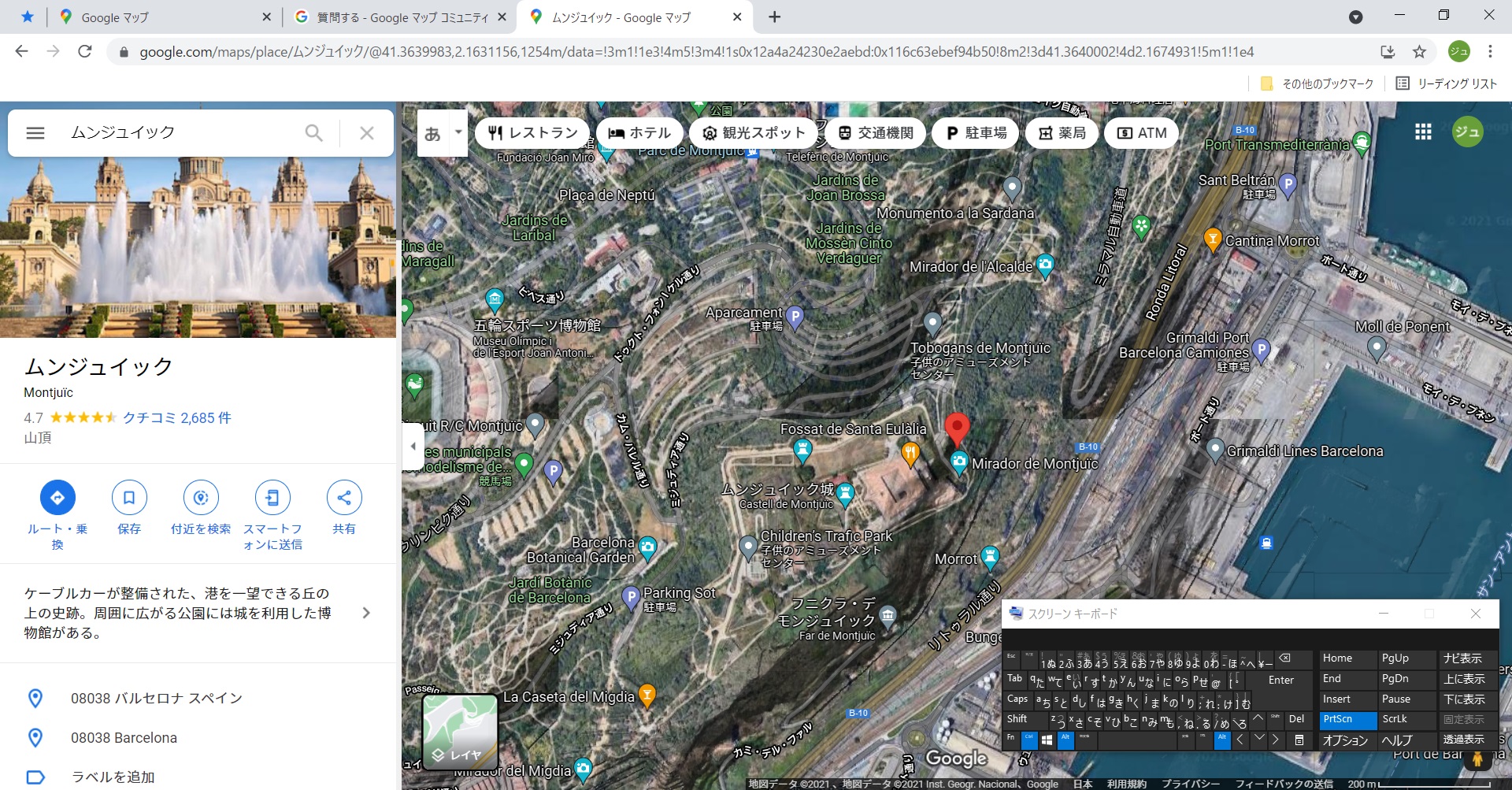This screenshot has height=790, width=1512.
Task: Select 交通機関 filter chip
Action: coord(875,133)
